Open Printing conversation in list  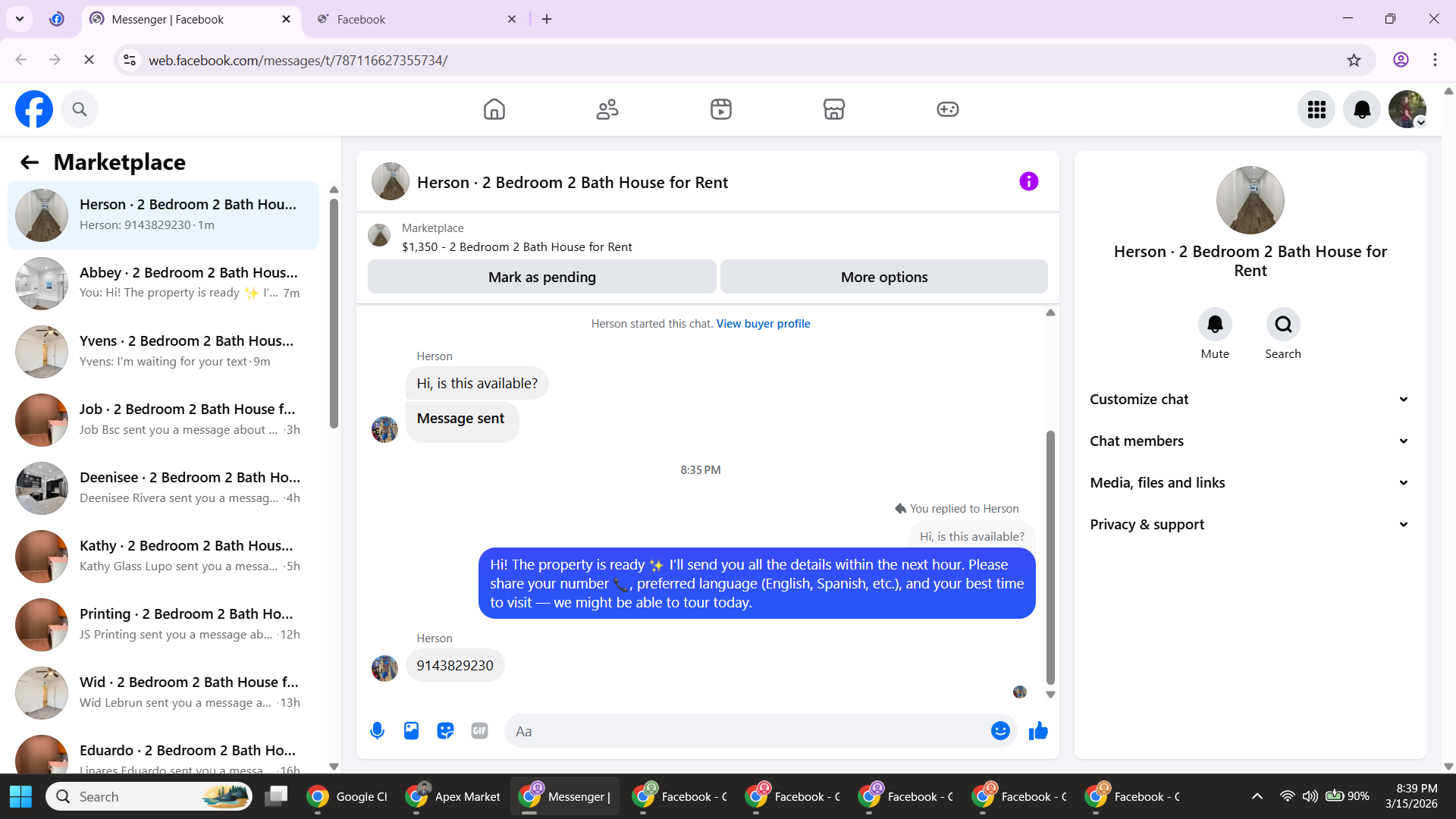click(x=163, y=625)
